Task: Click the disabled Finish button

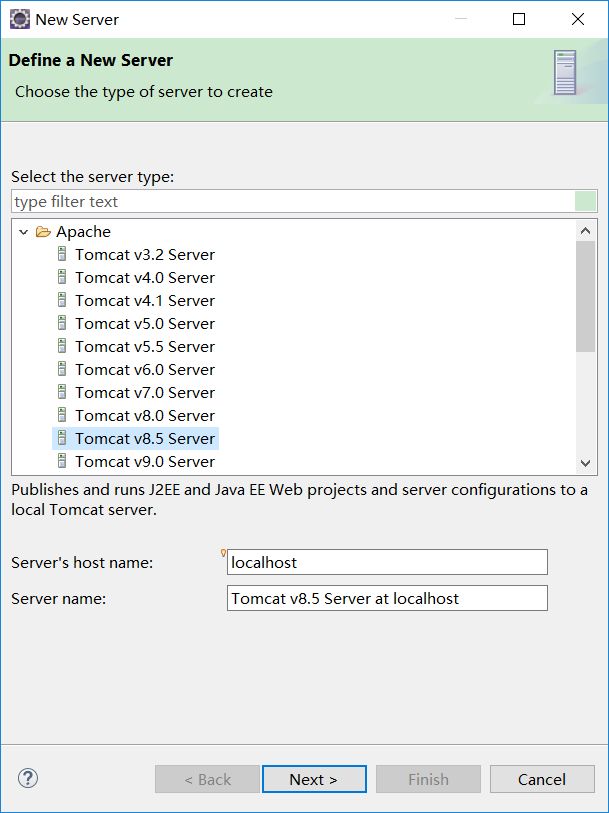Action: 428,779
